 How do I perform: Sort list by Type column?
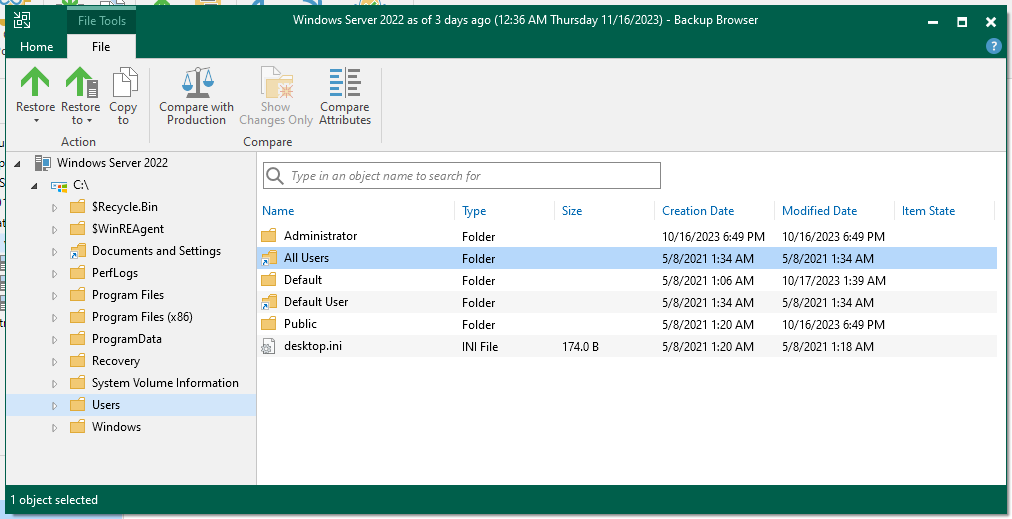(x=474, y=210)
